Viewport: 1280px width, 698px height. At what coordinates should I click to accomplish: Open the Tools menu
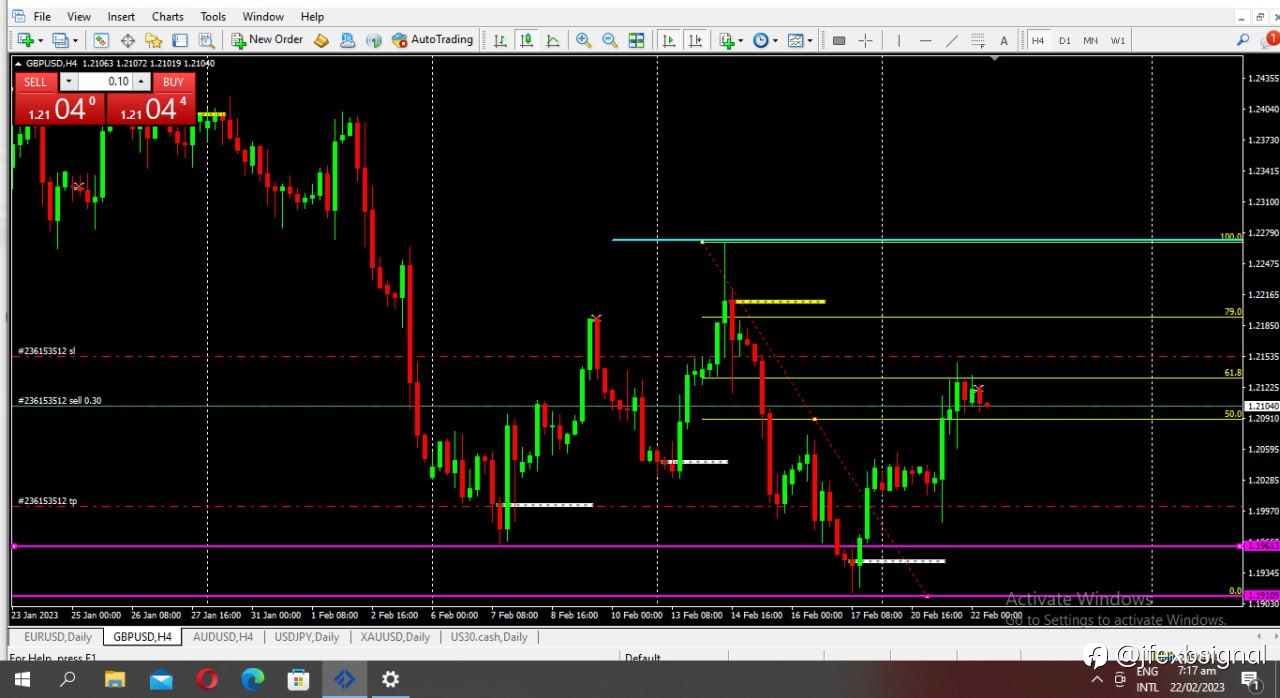(213, 16)
